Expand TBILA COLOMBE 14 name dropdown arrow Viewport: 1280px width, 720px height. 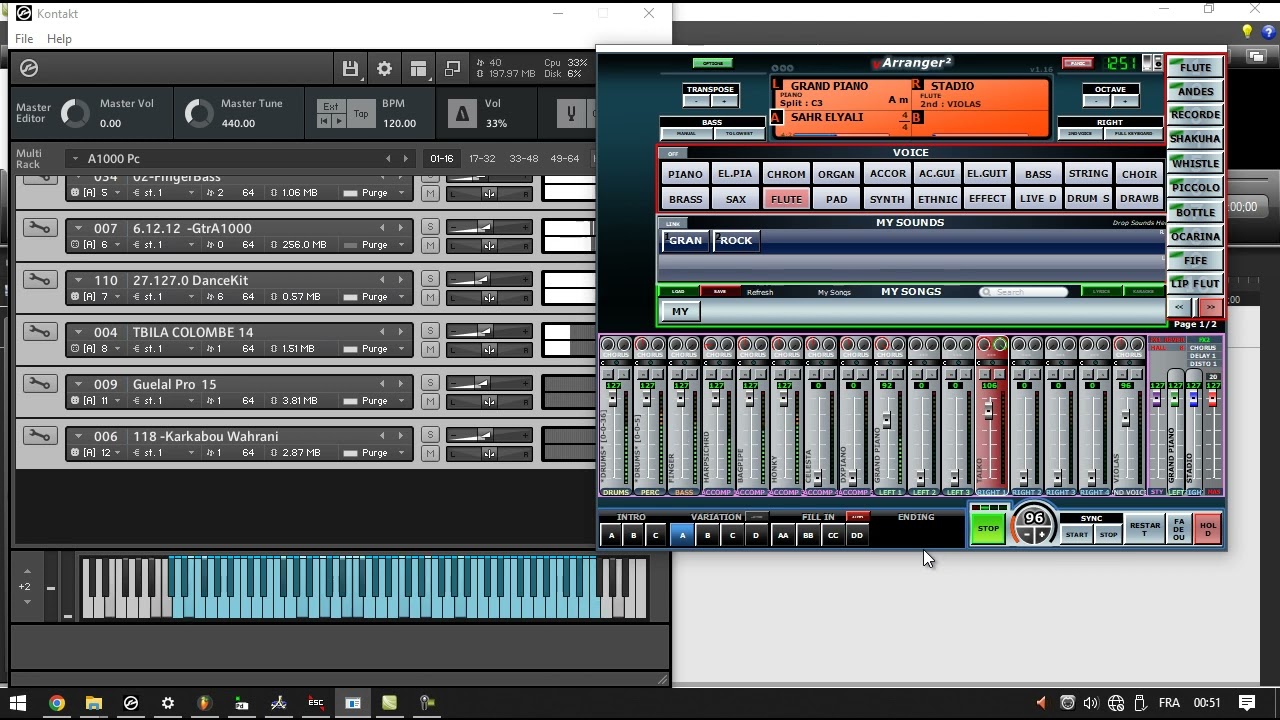[78, 332]
